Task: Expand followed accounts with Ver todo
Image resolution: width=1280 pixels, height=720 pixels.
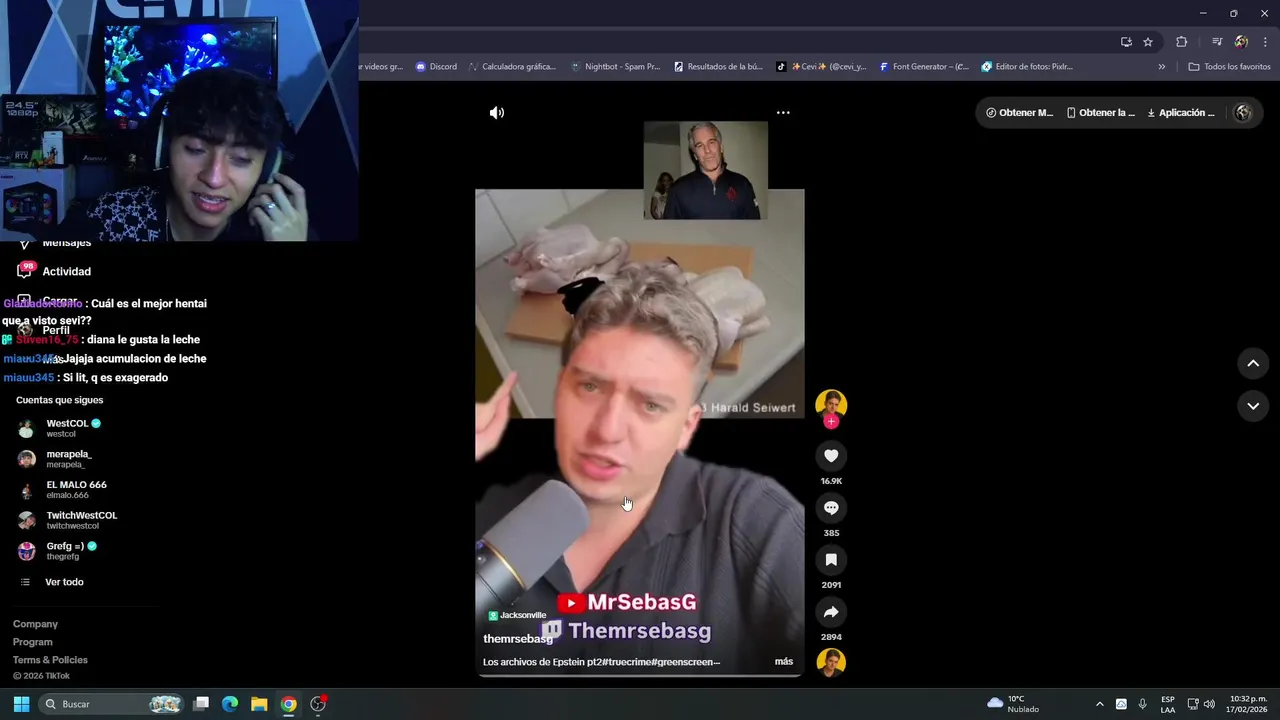Action: point(52,582)
